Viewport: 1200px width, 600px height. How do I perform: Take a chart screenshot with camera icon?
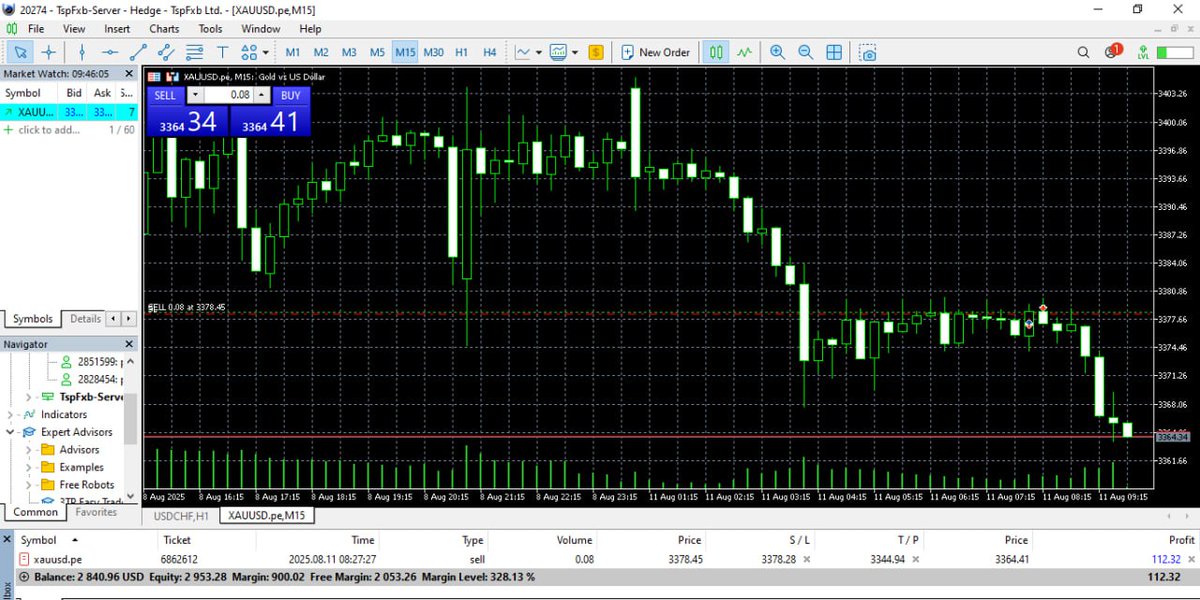[x=868, y=52]
